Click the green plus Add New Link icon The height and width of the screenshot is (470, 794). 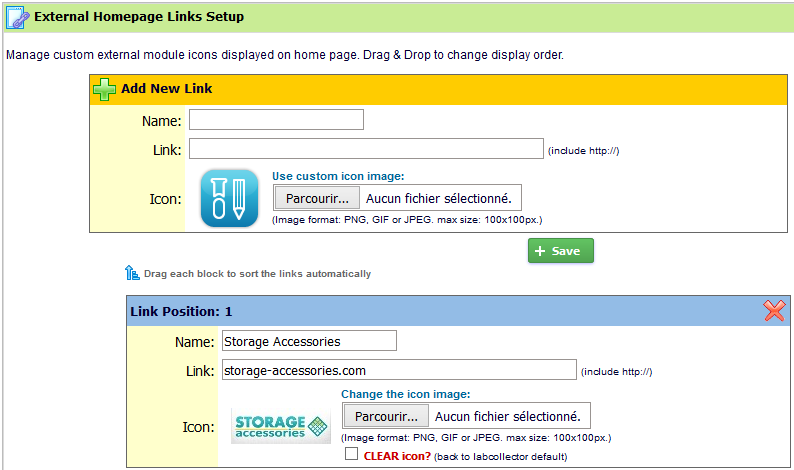click(104, 89)
